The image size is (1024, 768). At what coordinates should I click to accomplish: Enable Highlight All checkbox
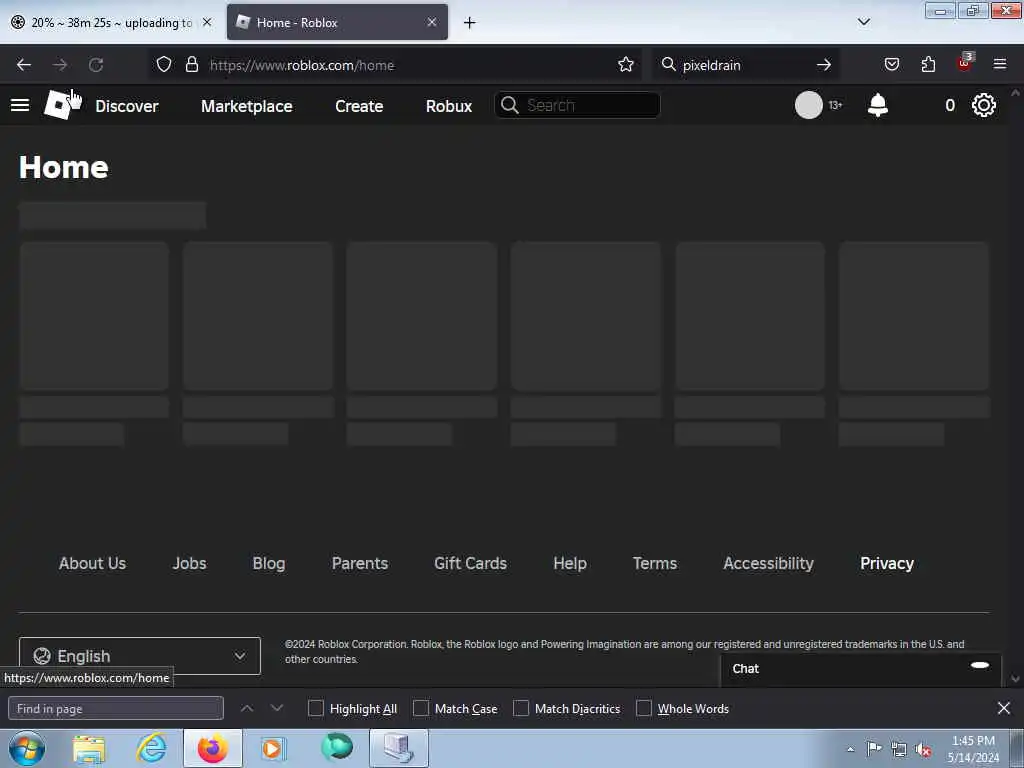[x=315, y=708]
